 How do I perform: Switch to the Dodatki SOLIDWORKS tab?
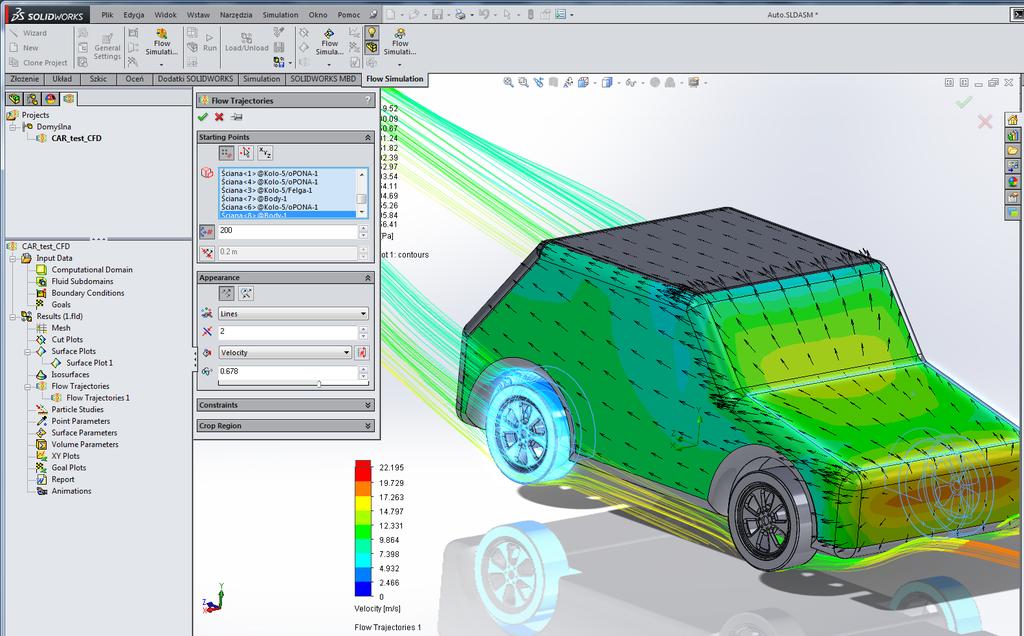click(195, 79)
